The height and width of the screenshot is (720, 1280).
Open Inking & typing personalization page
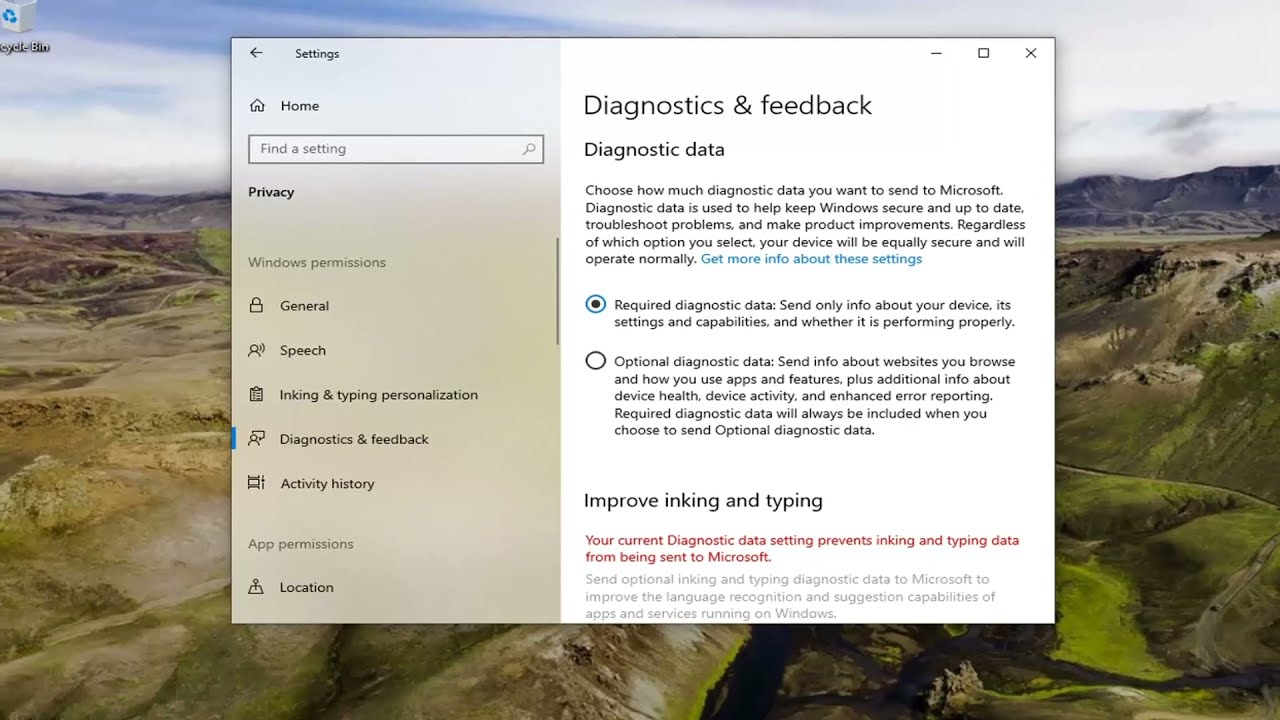[x=395, y=395]
